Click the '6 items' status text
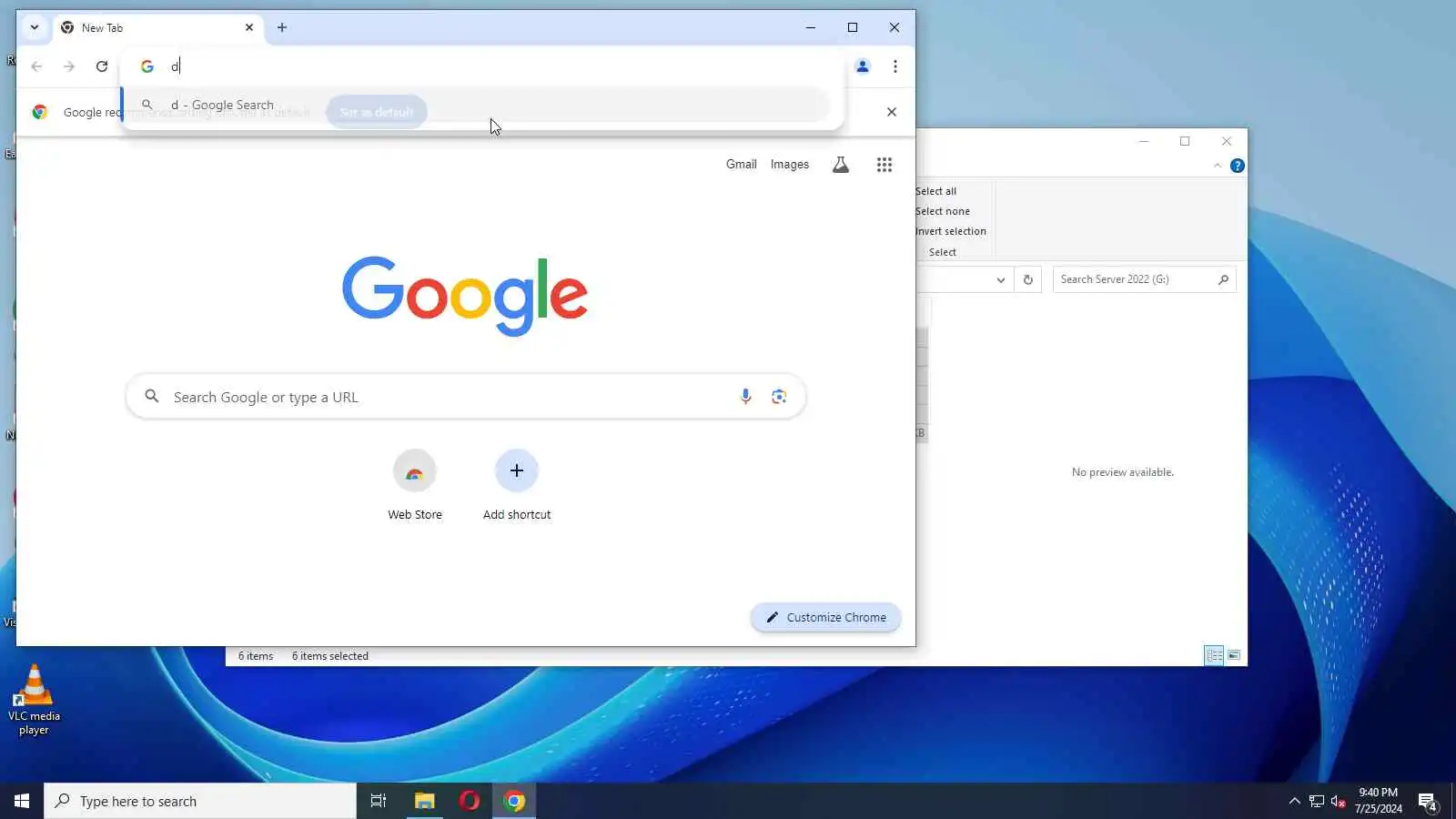 click(256, 656)
